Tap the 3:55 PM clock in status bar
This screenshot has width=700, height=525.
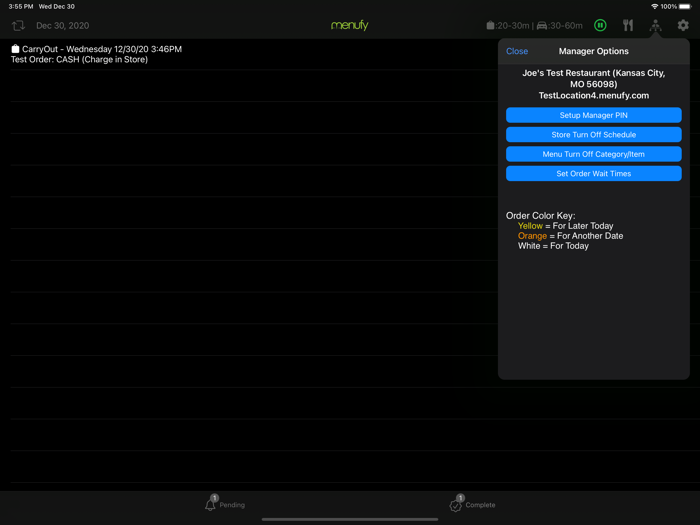click(21, 7)
